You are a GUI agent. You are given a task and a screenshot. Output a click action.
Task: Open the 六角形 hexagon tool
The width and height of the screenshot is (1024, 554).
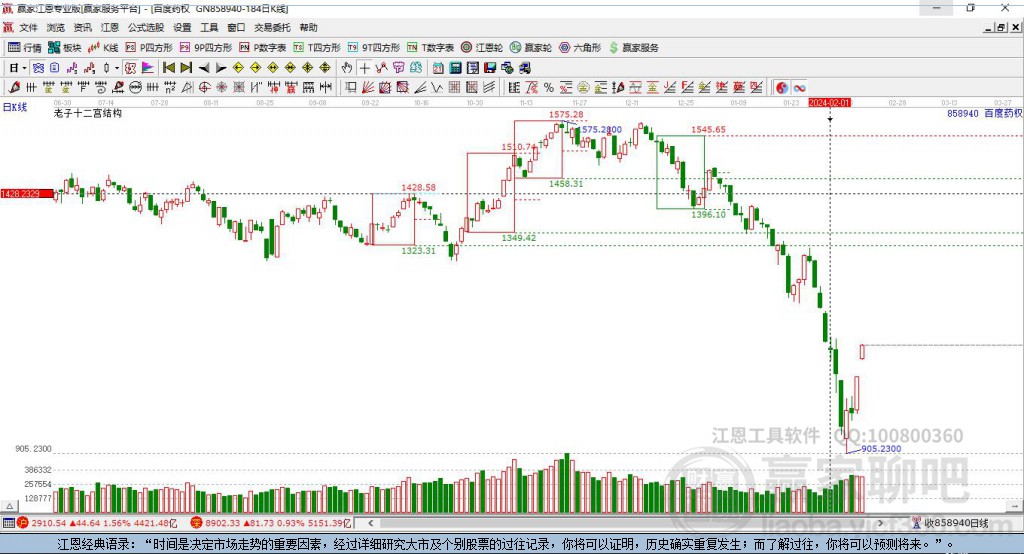pyautogui.click(x=580, y=48)
